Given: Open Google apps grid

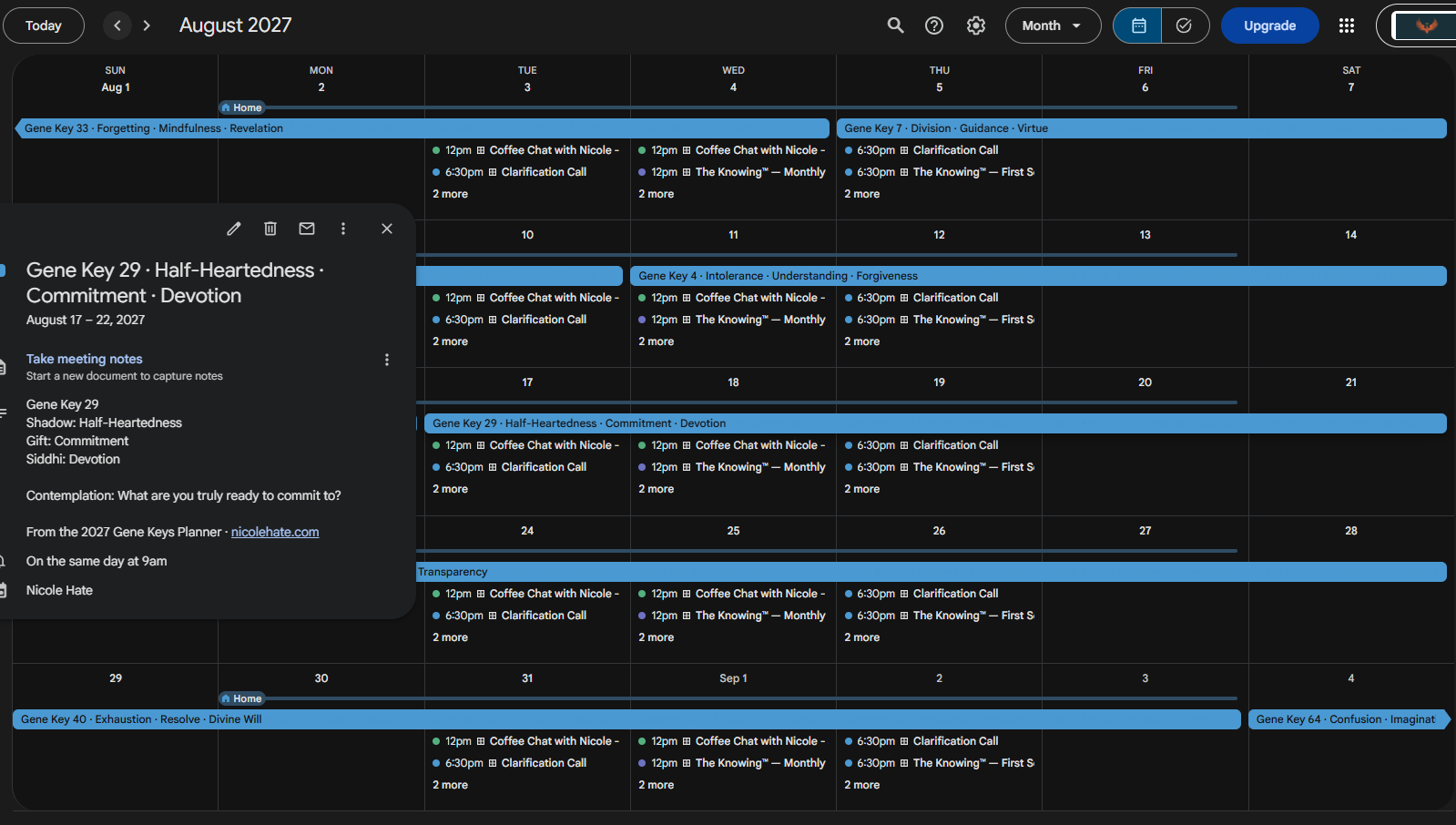Looking at the screenshot, I should (x=1347, y=25).
